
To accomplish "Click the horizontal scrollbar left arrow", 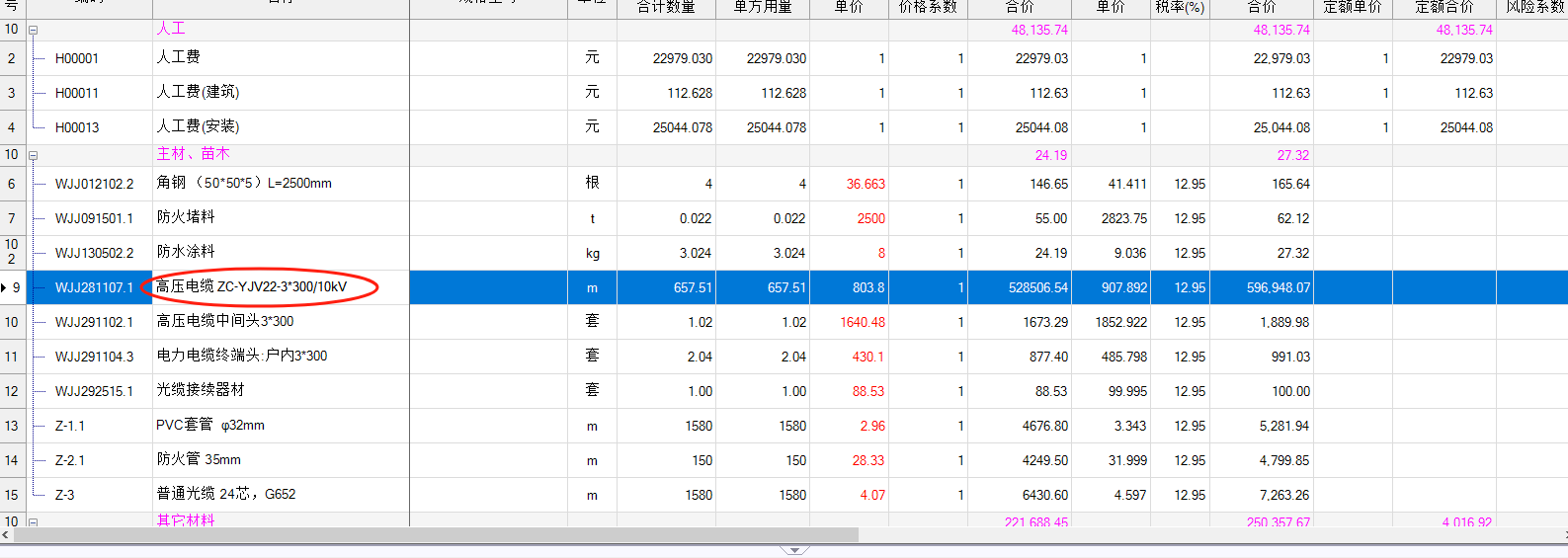I will click(x=6, y=535).
